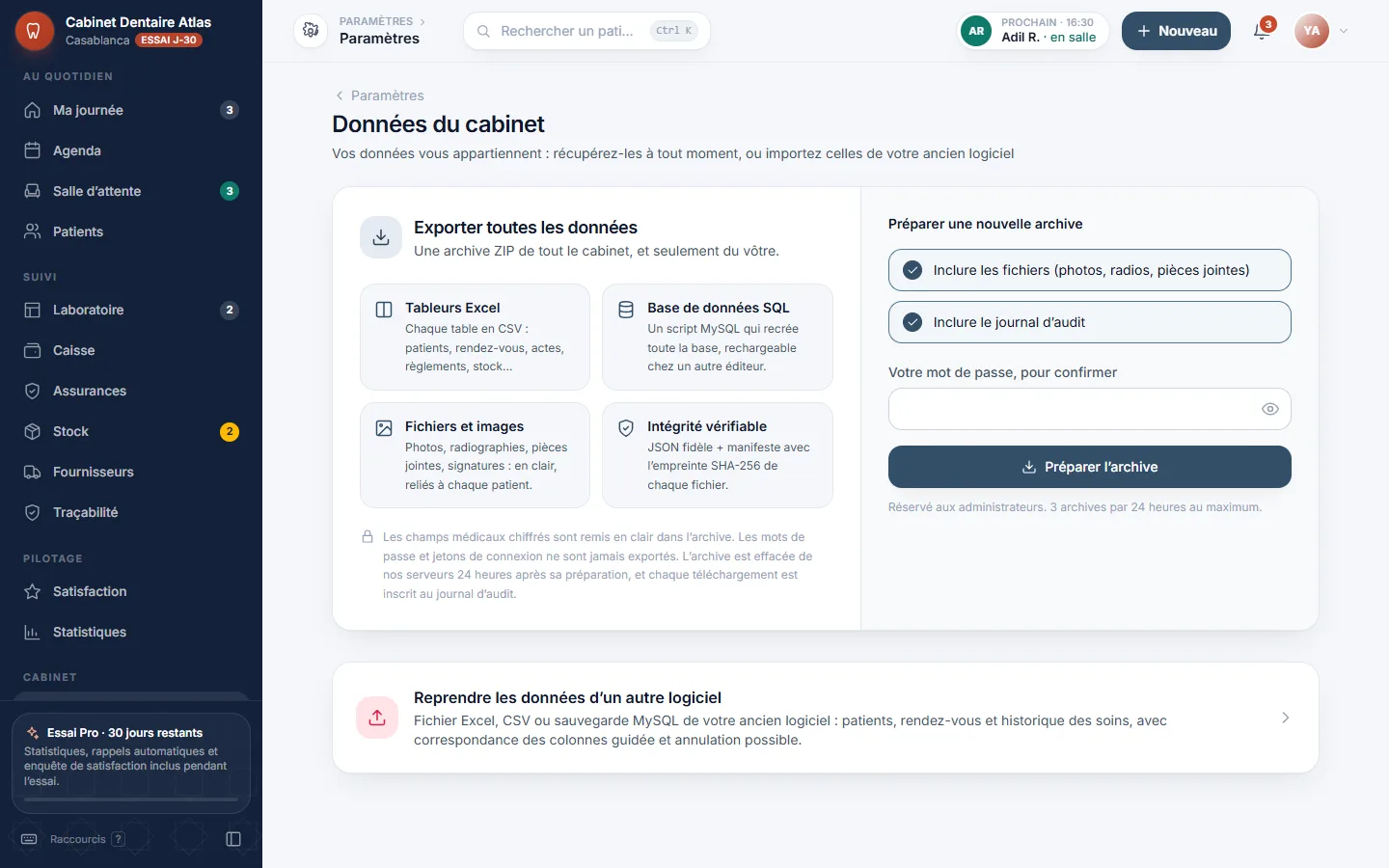1389x868 pixels.
Task: Click the Rechercher un patient search box
Action: click(586, 31)
